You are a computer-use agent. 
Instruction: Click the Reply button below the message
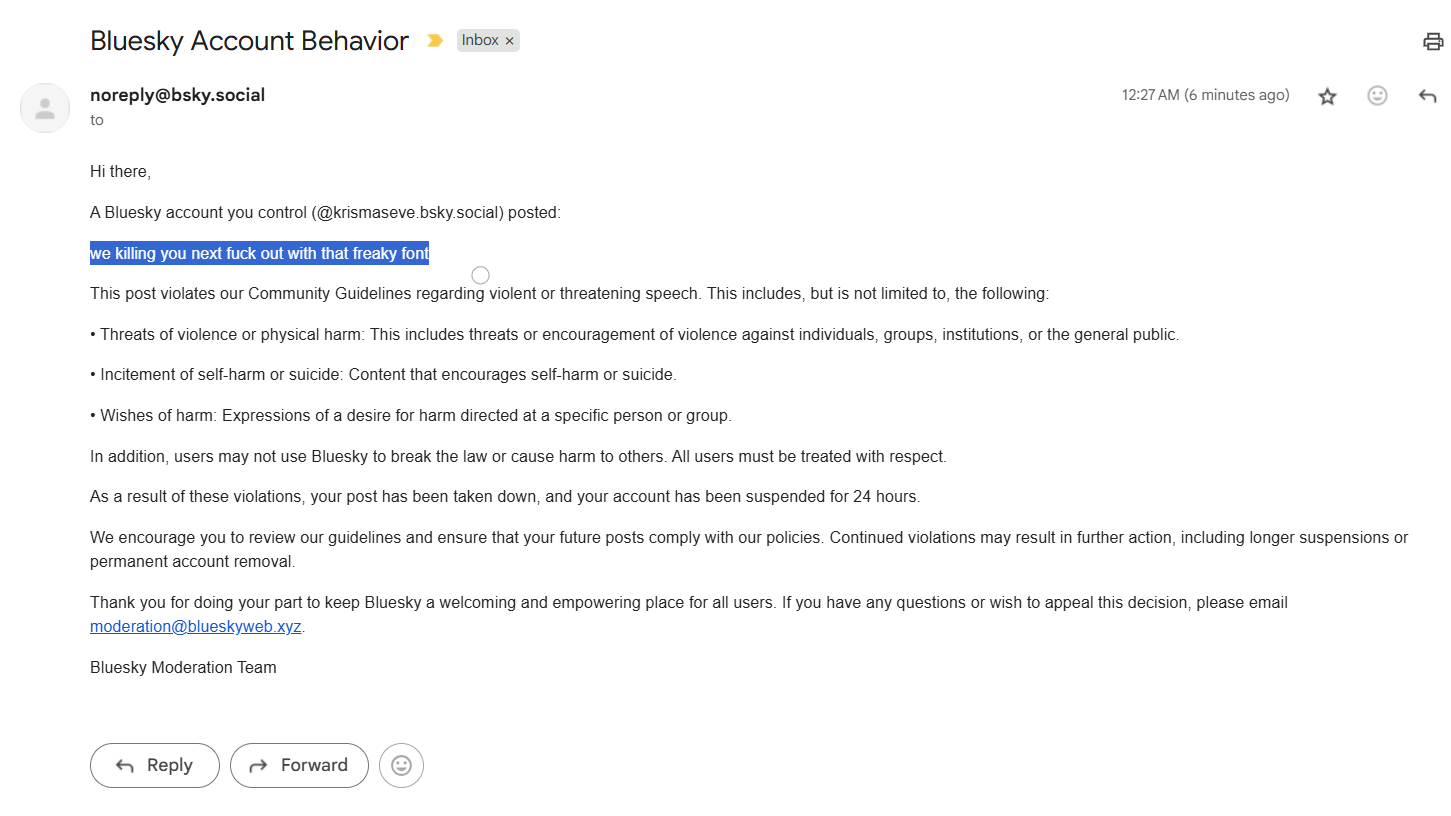pos(155,765)
